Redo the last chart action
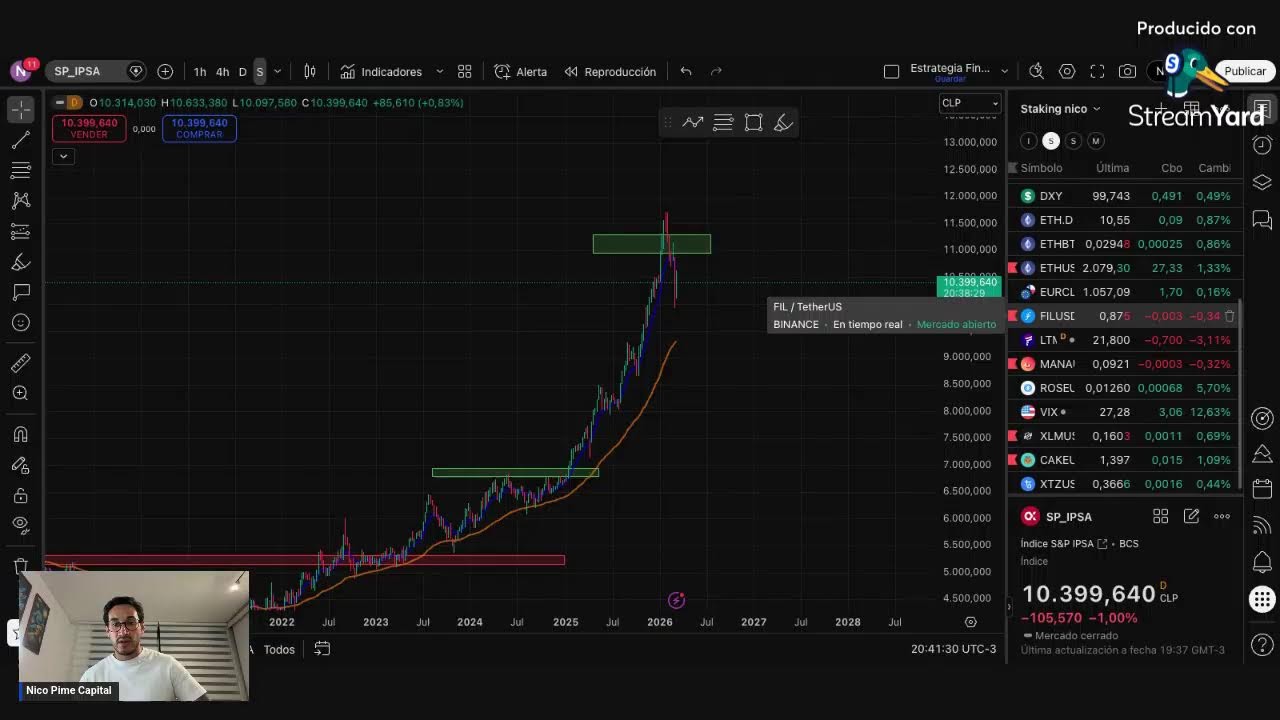Viewport: 1280px width, 720px height. click(x=716, y=71)
